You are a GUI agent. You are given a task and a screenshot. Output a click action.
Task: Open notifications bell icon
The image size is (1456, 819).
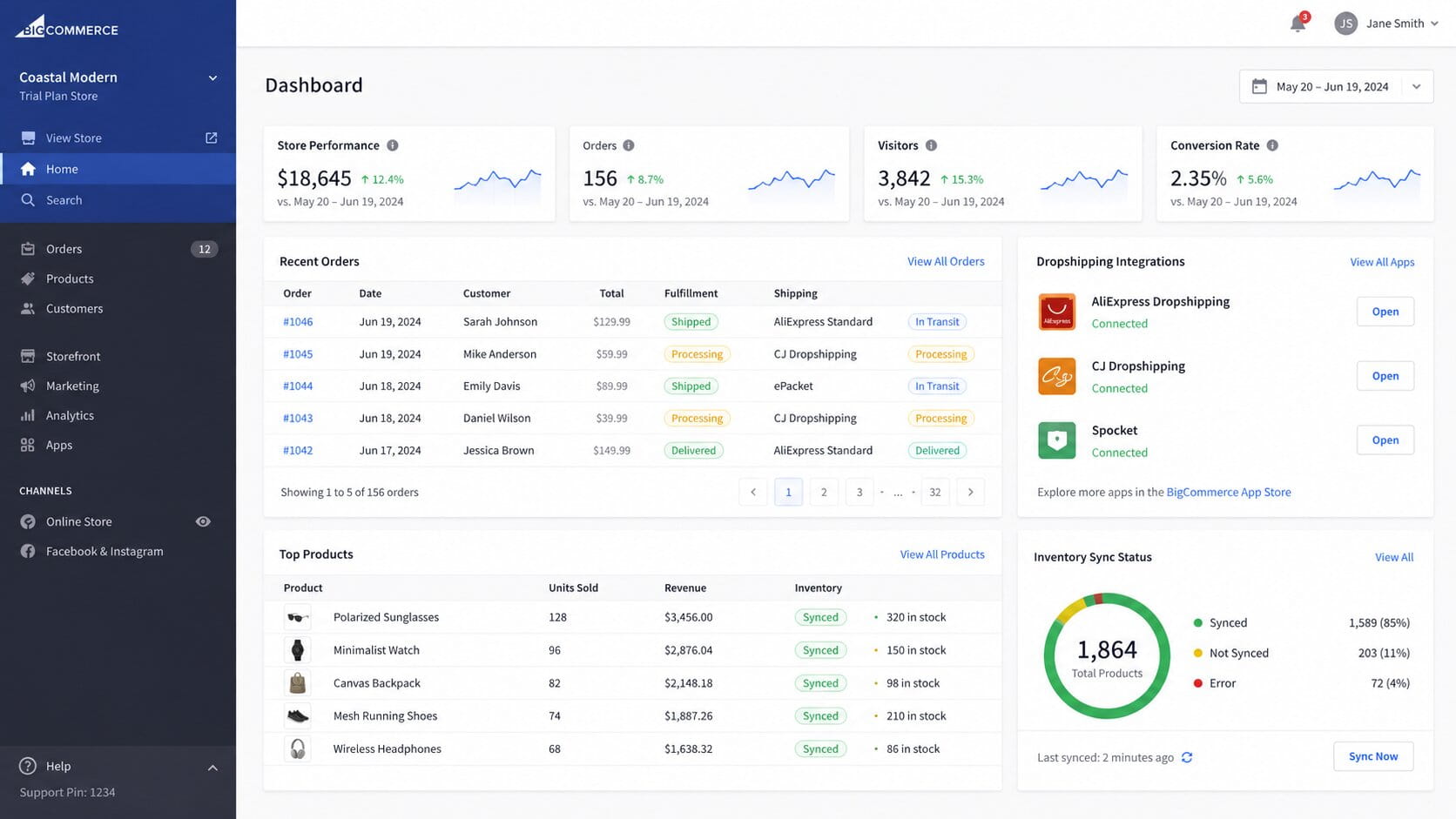pos(1298,23)
